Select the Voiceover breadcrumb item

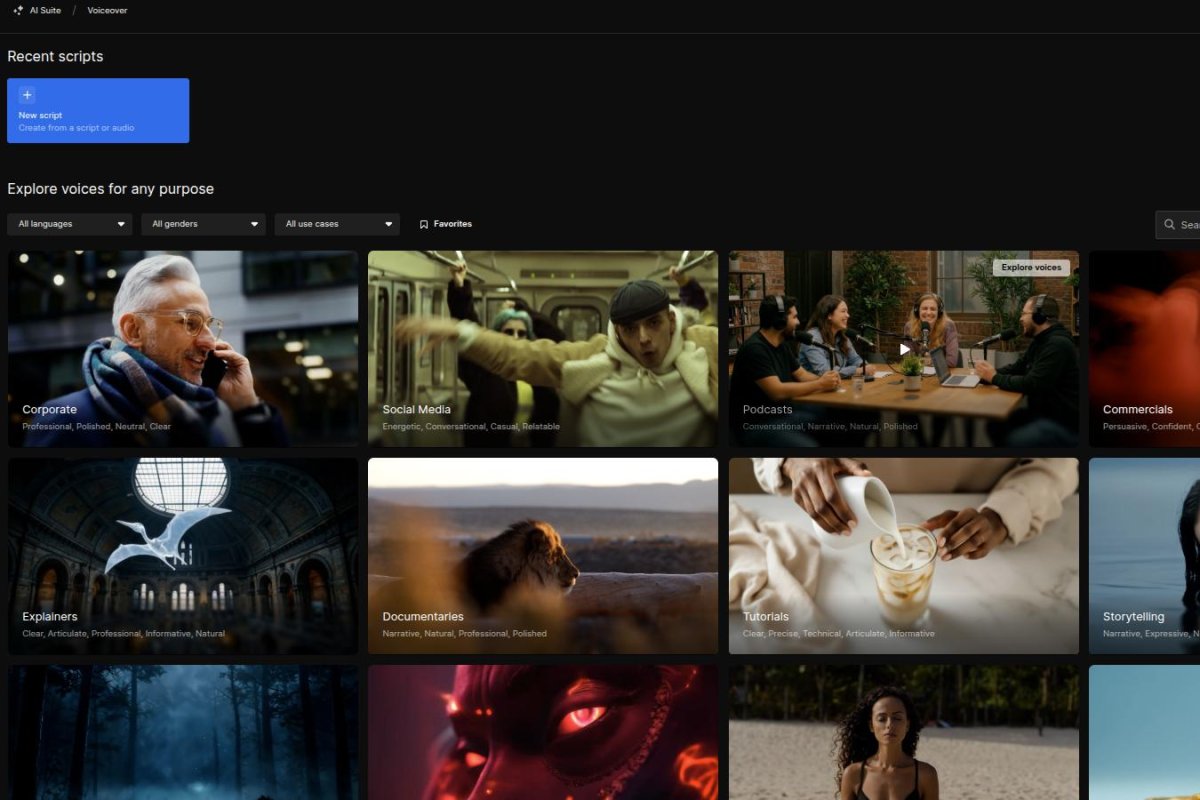pos(107,10)
